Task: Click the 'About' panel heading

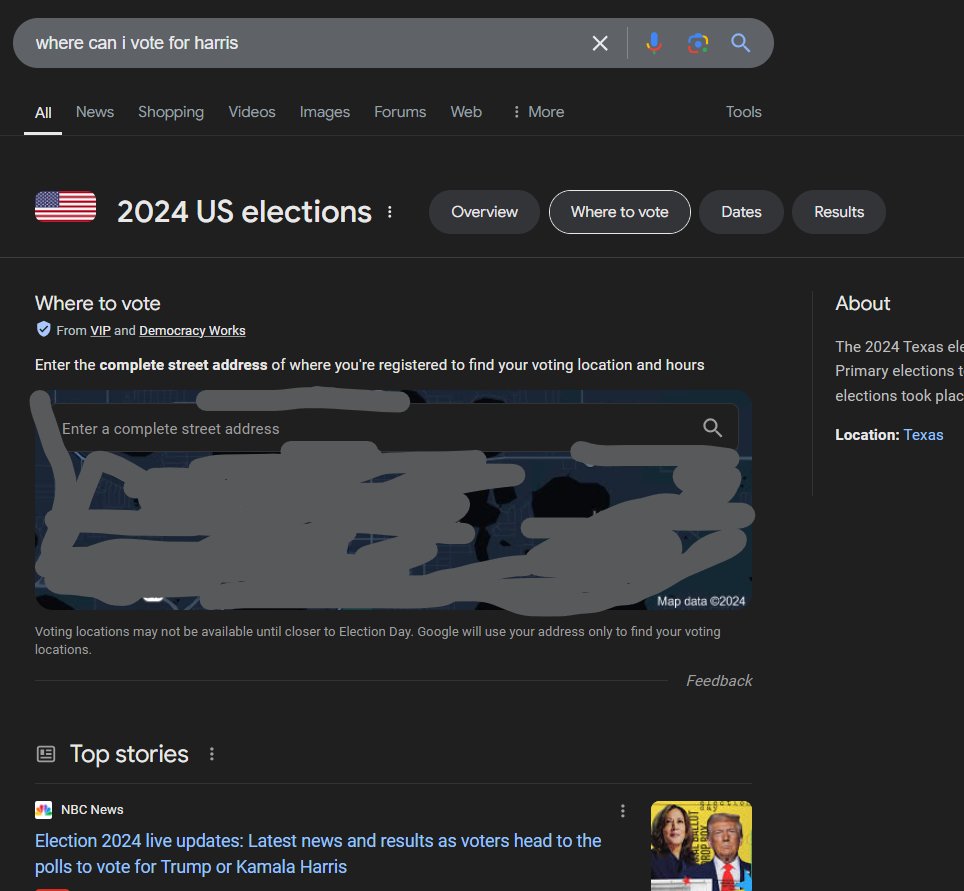Action: coord(863,303)
